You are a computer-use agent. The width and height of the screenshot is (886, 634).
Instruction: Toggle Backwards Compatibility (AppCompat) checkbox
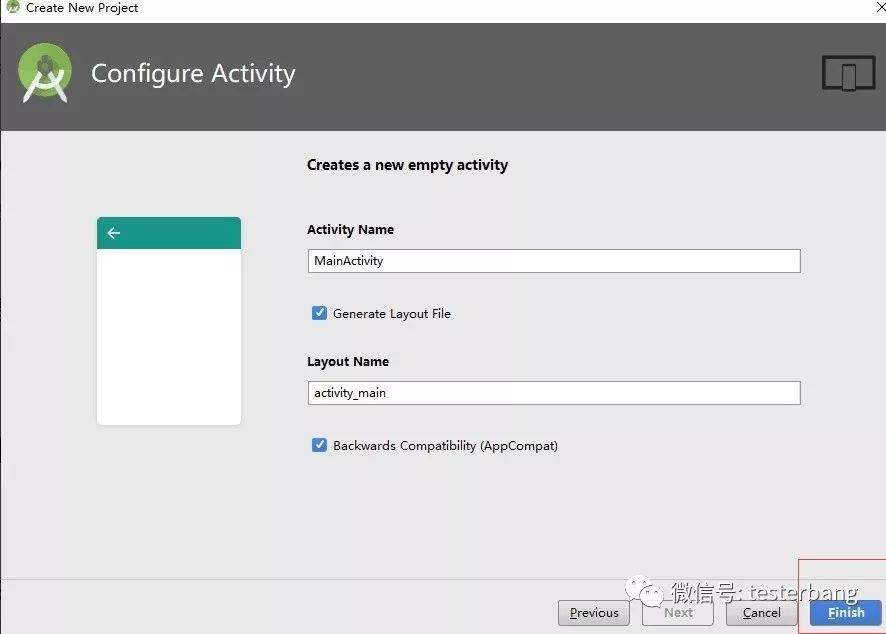point(319,445)
